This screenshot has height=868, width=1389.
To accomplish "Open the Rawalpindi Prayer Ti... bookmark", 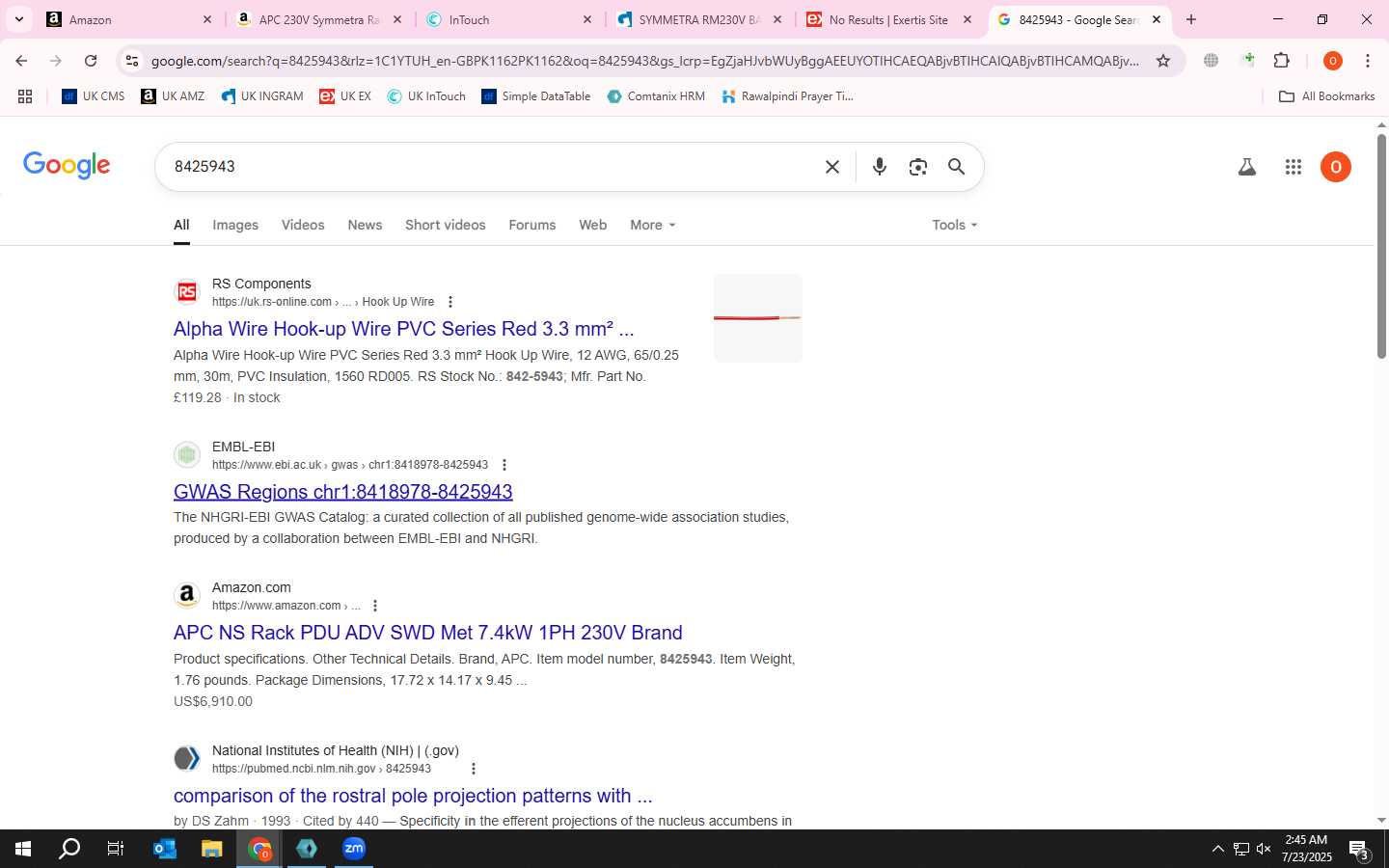I will click(787, 96).
